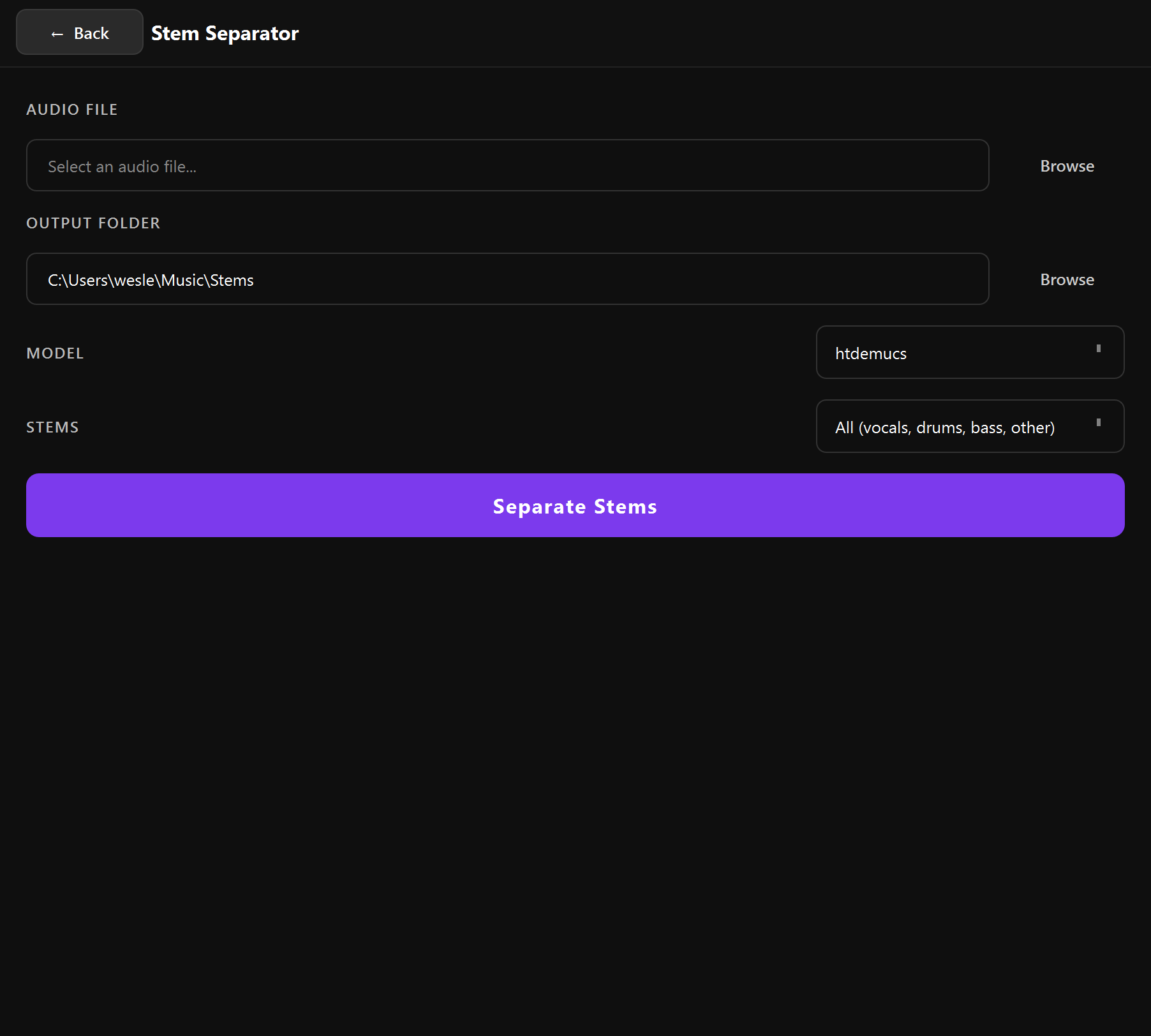Browse for an audio file

pyautogui.click(x=1067, y=166)
